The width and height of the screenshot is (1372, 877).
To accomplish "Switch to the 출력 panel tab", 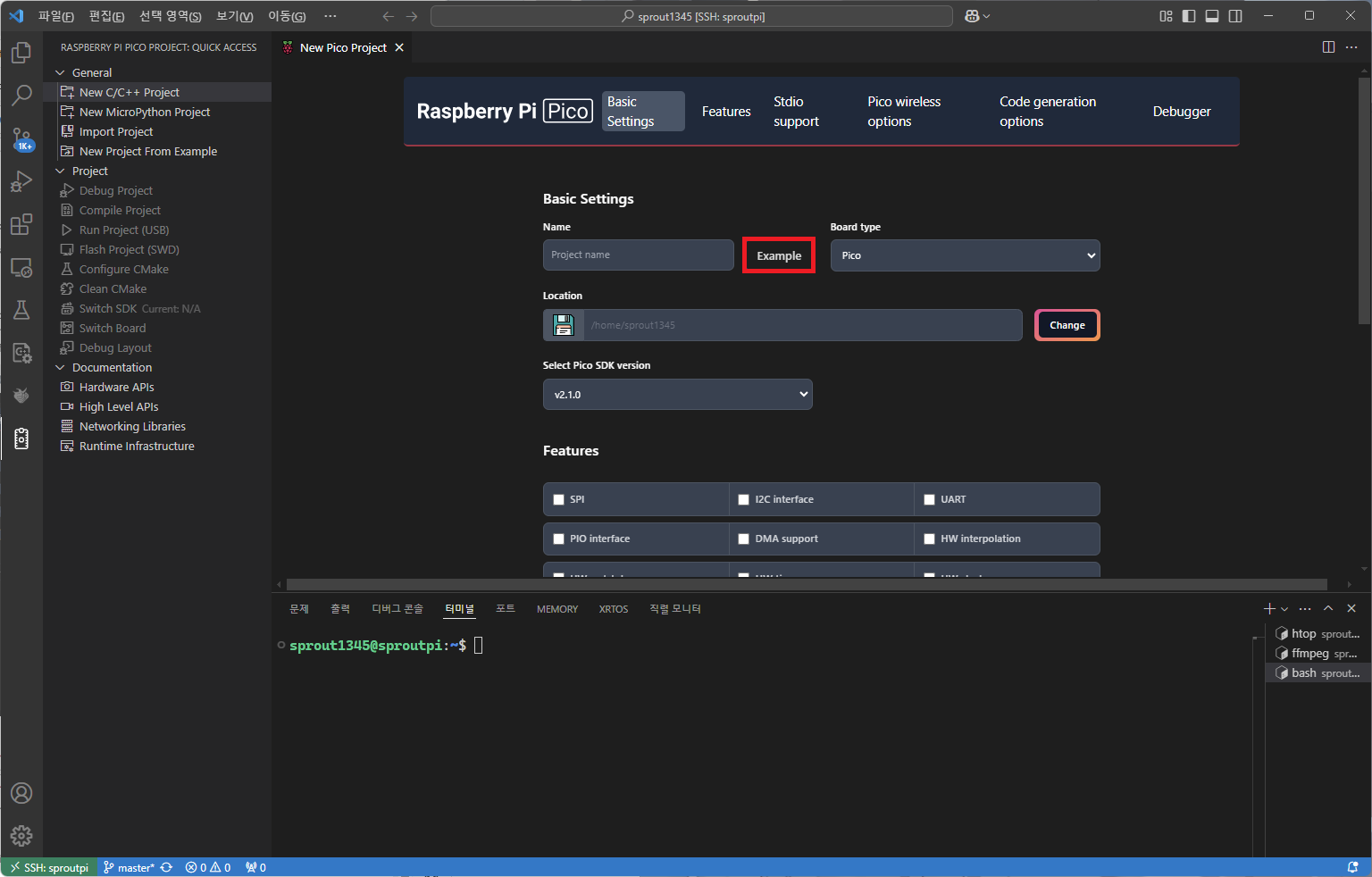I will point(340,608).
